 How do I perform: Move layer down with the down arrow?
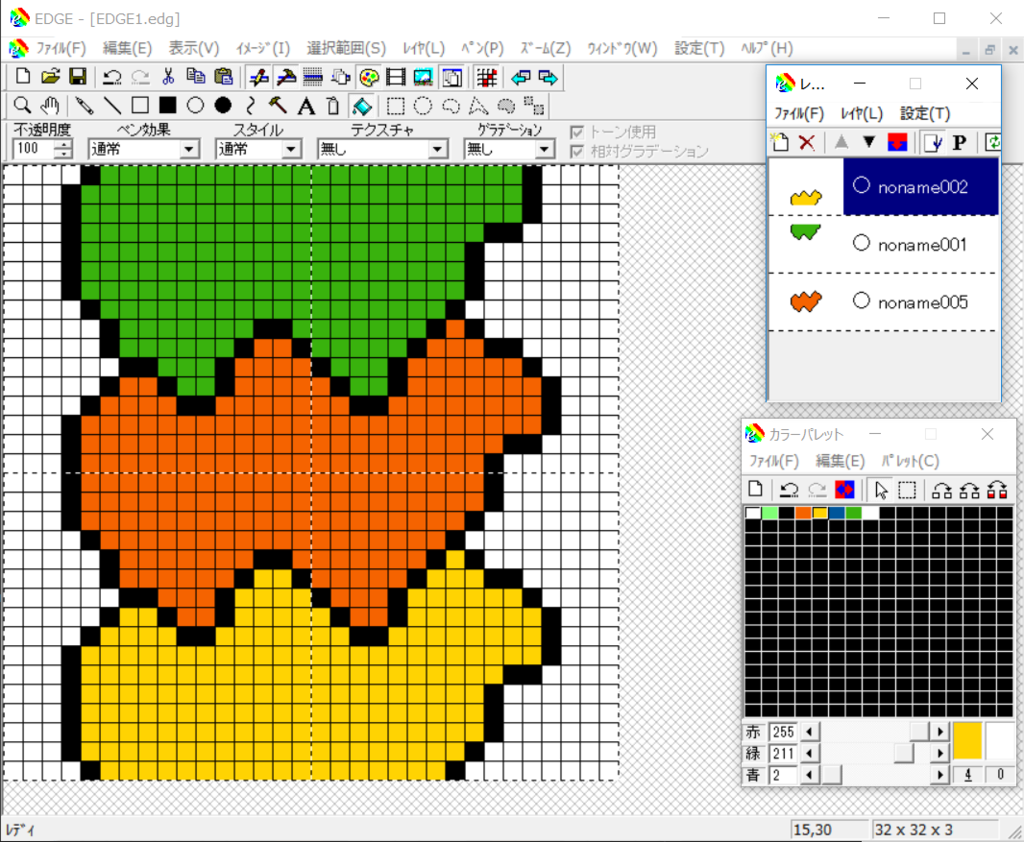(x=869, y=142)
